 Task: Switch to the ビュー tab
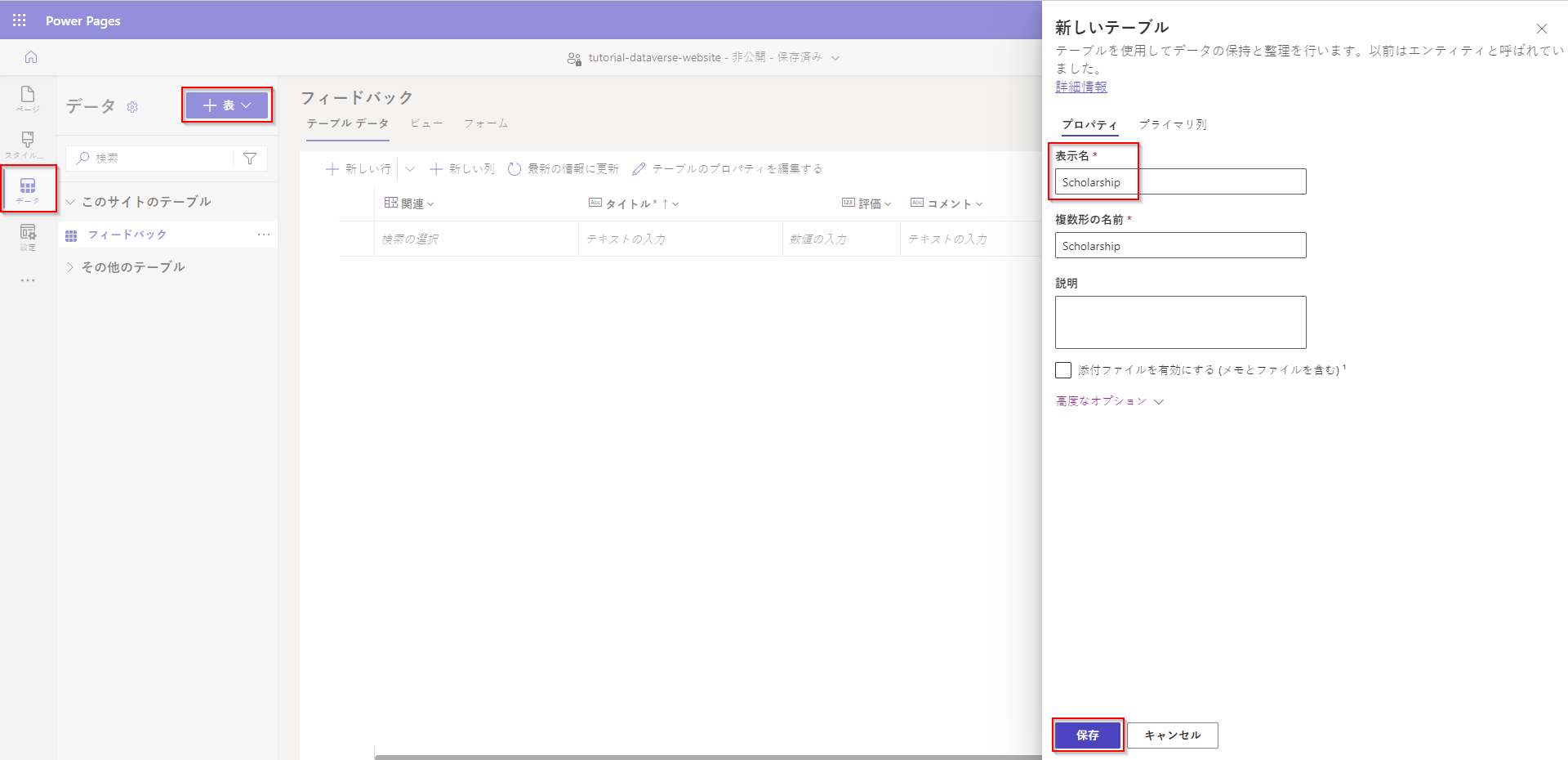pos(426,123)
